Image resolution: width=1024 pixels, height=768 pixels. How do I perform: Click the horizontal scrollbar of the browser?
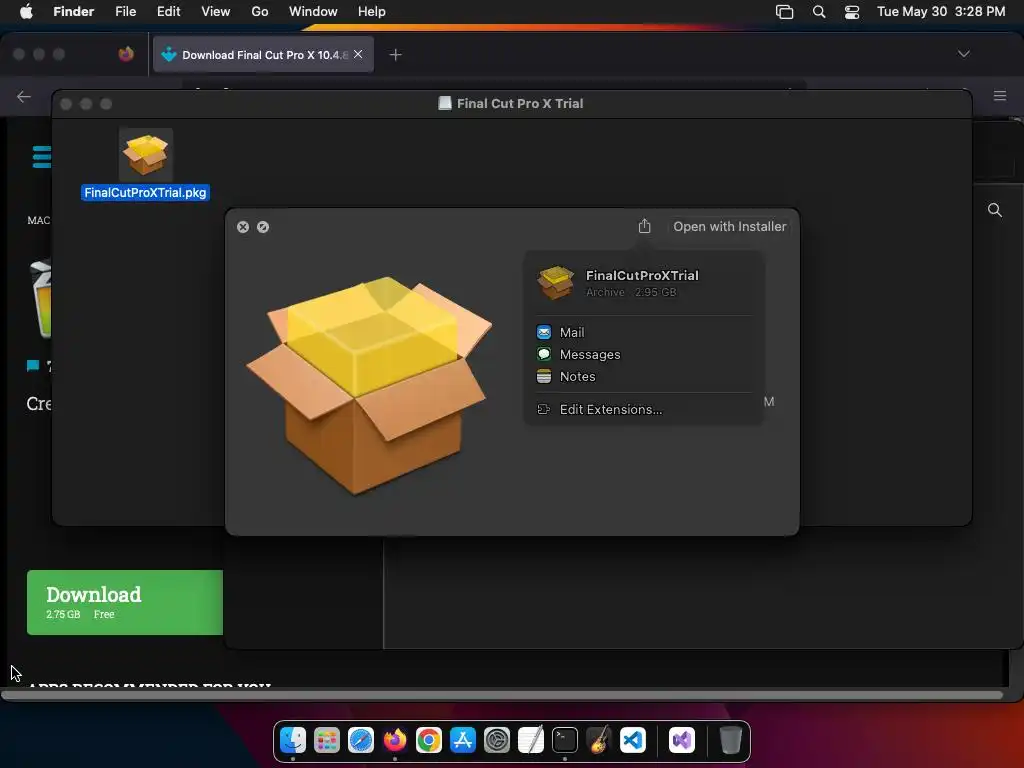(x=502, y=695)
